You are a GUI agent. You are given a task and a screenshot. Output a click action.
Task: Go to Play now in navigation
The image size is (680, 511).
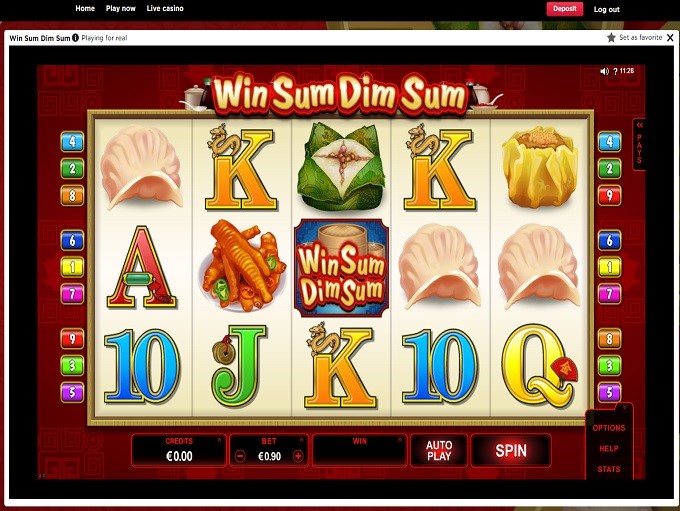click(x=121, y=8)
